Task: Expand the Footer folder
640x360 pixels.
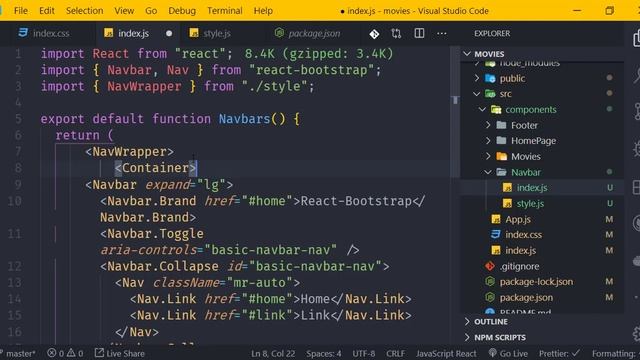Action: tap(488, 125)
